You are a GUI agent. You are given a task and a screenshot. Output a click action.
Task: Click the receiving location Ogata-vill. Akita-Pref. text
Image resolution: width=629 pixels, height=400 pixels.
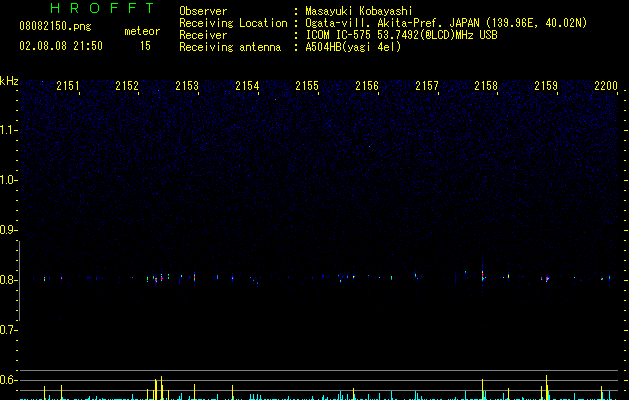[446, 23]
